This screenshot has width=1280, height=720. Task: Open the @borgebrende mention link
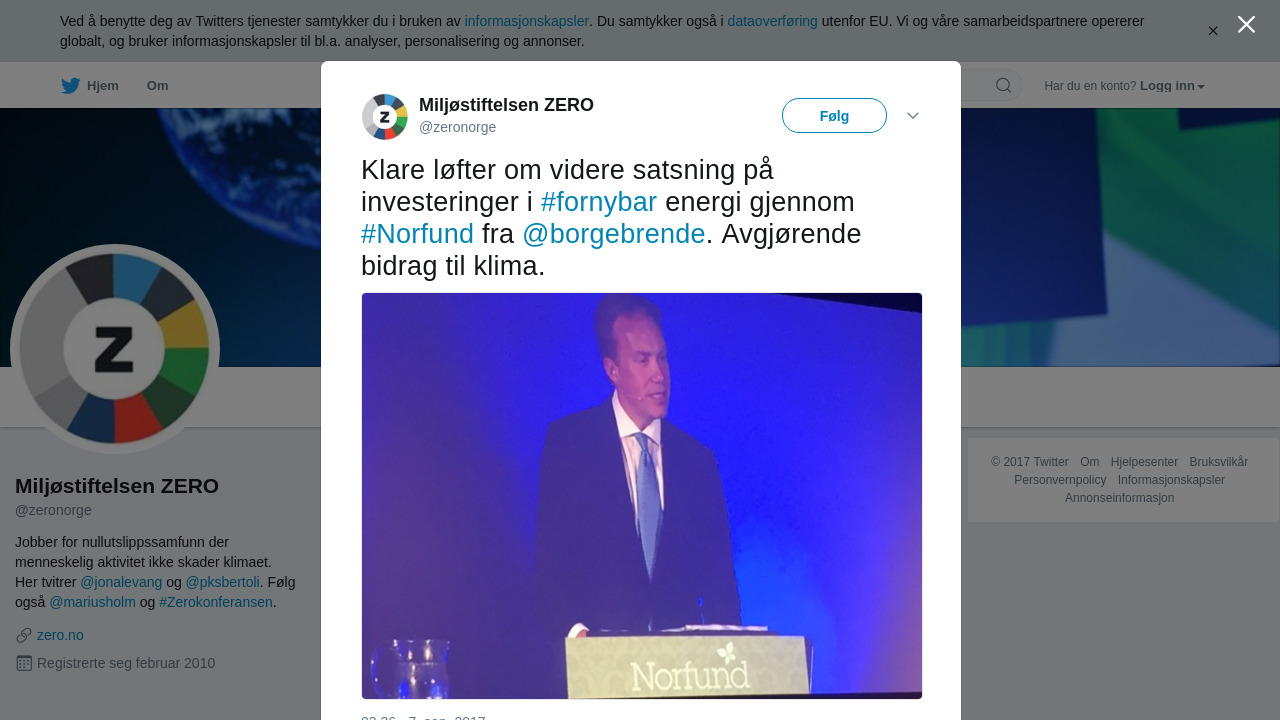pyautogui.click(x=614, y=234)
